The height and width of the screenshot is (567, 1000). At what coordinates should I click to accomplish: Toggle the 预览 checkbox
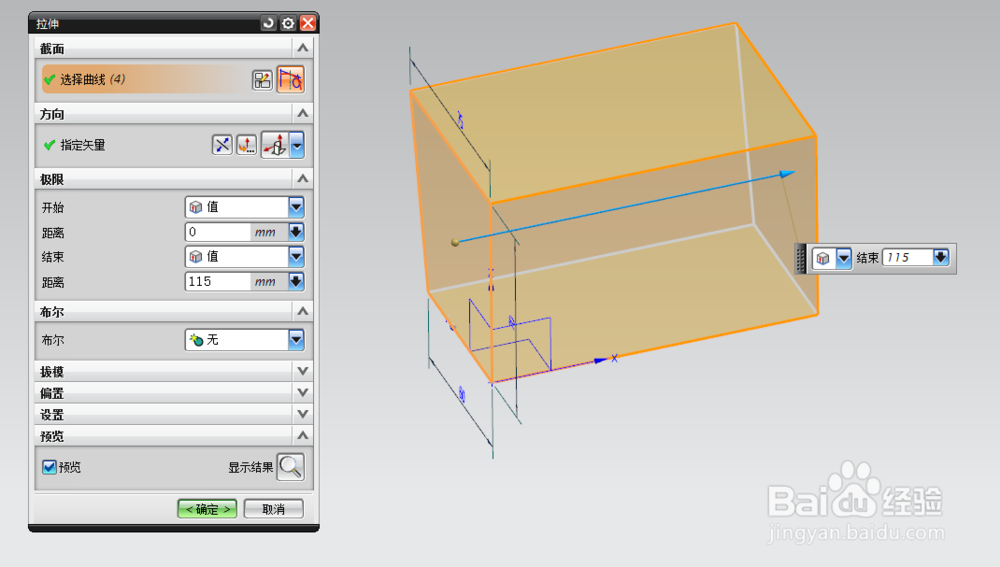[x=49, y=467]
